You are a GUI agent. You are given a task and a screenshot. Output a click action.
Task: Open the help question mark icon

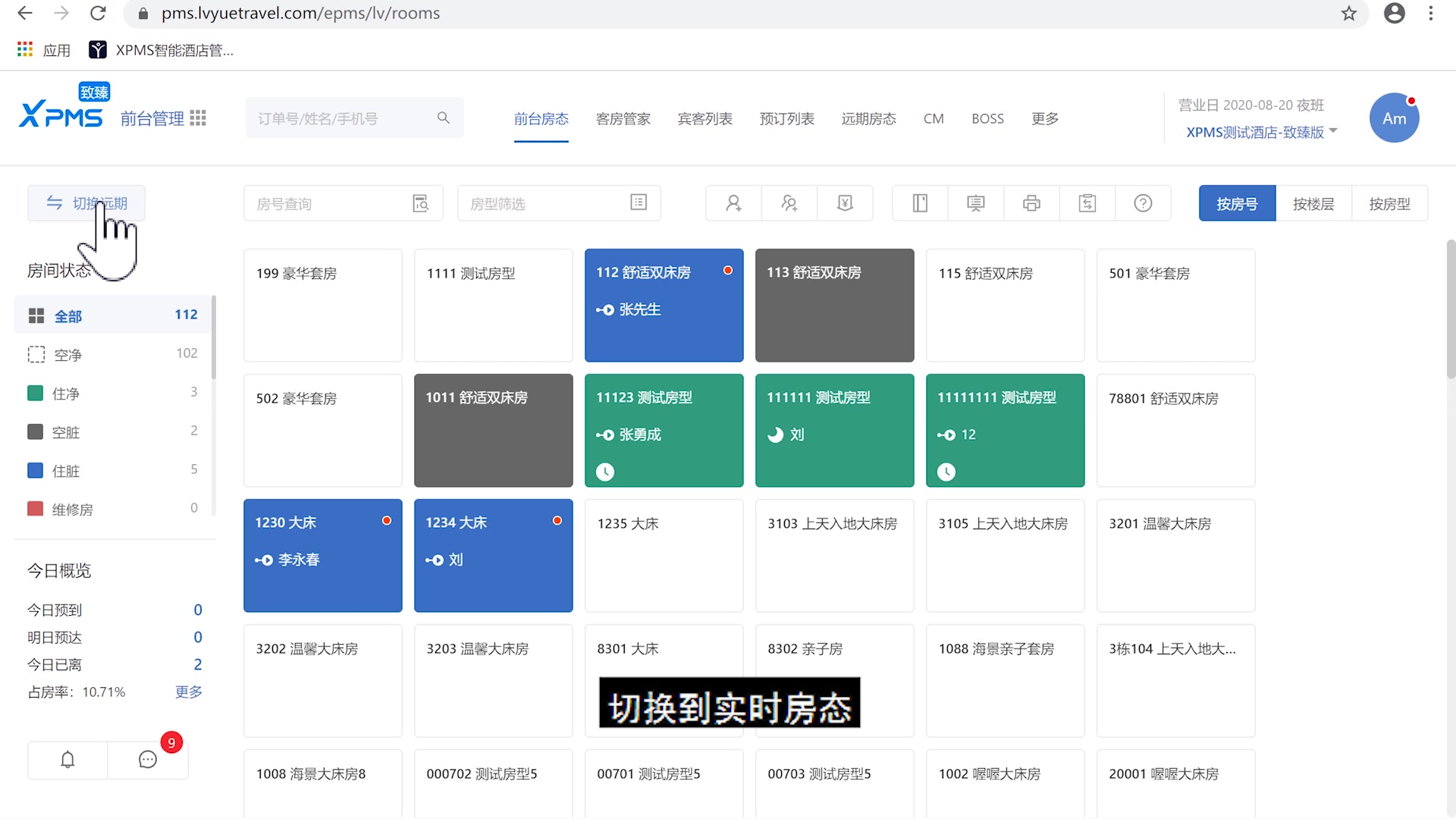(1143, 203)
